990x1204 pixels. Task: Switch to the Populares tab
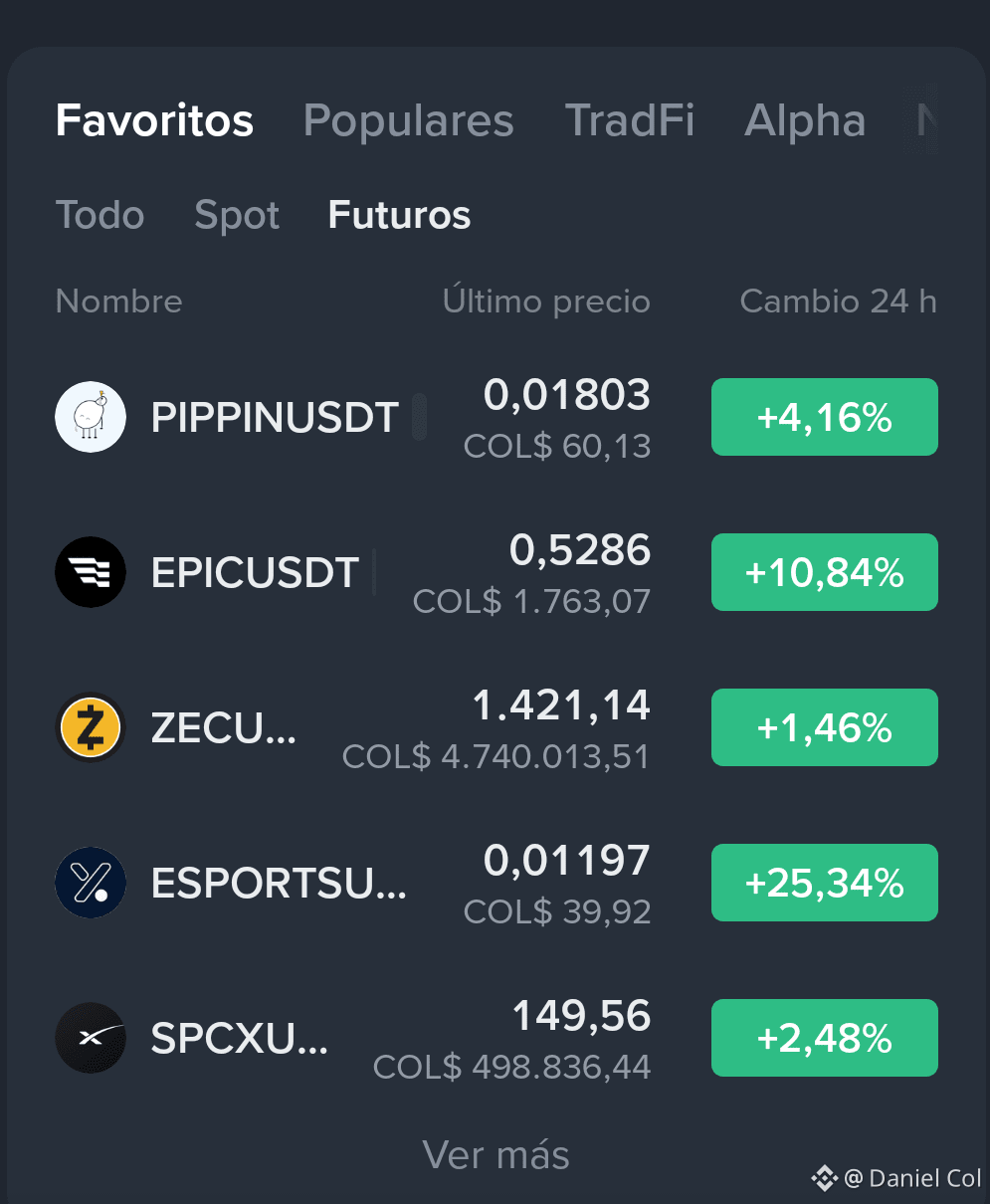click(408, 120)
